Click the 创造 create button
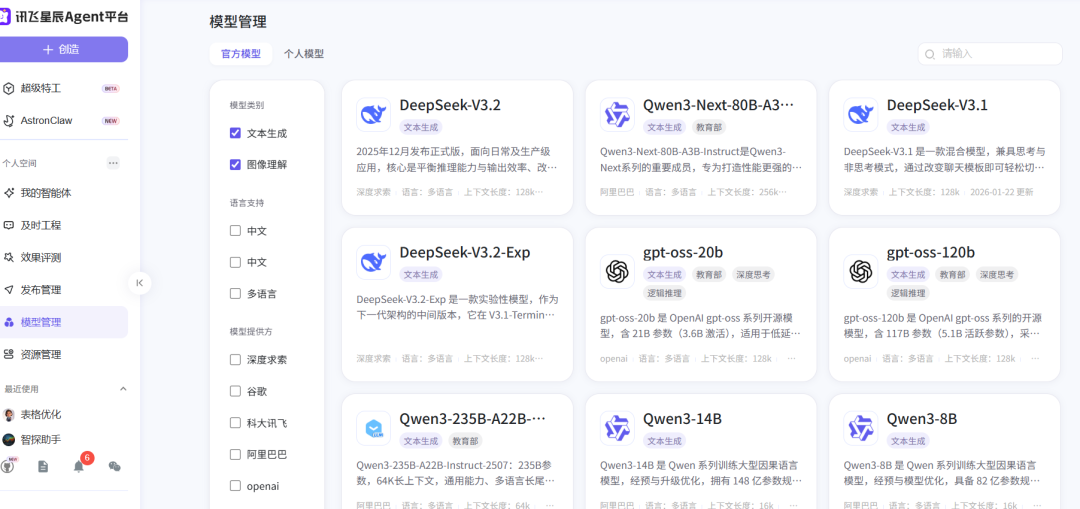The width and height of the screenshot is (1080, 509). pyautogui.click(x=61, y=50)
